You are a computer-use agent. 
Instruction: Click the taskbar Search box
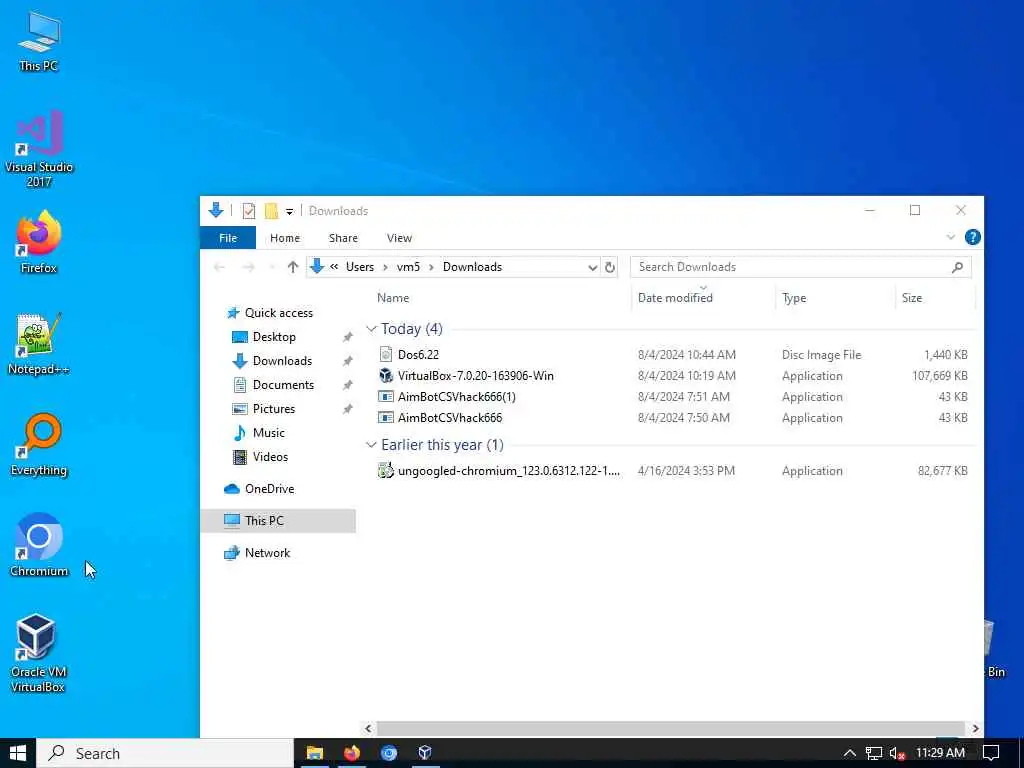(165, 754)
